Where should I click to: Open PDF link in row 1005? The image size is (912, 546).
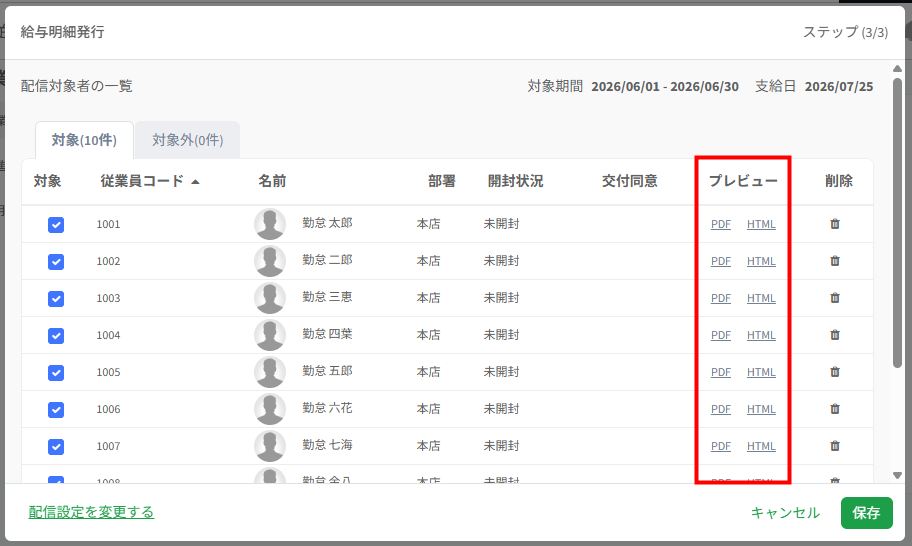[721, 372]
